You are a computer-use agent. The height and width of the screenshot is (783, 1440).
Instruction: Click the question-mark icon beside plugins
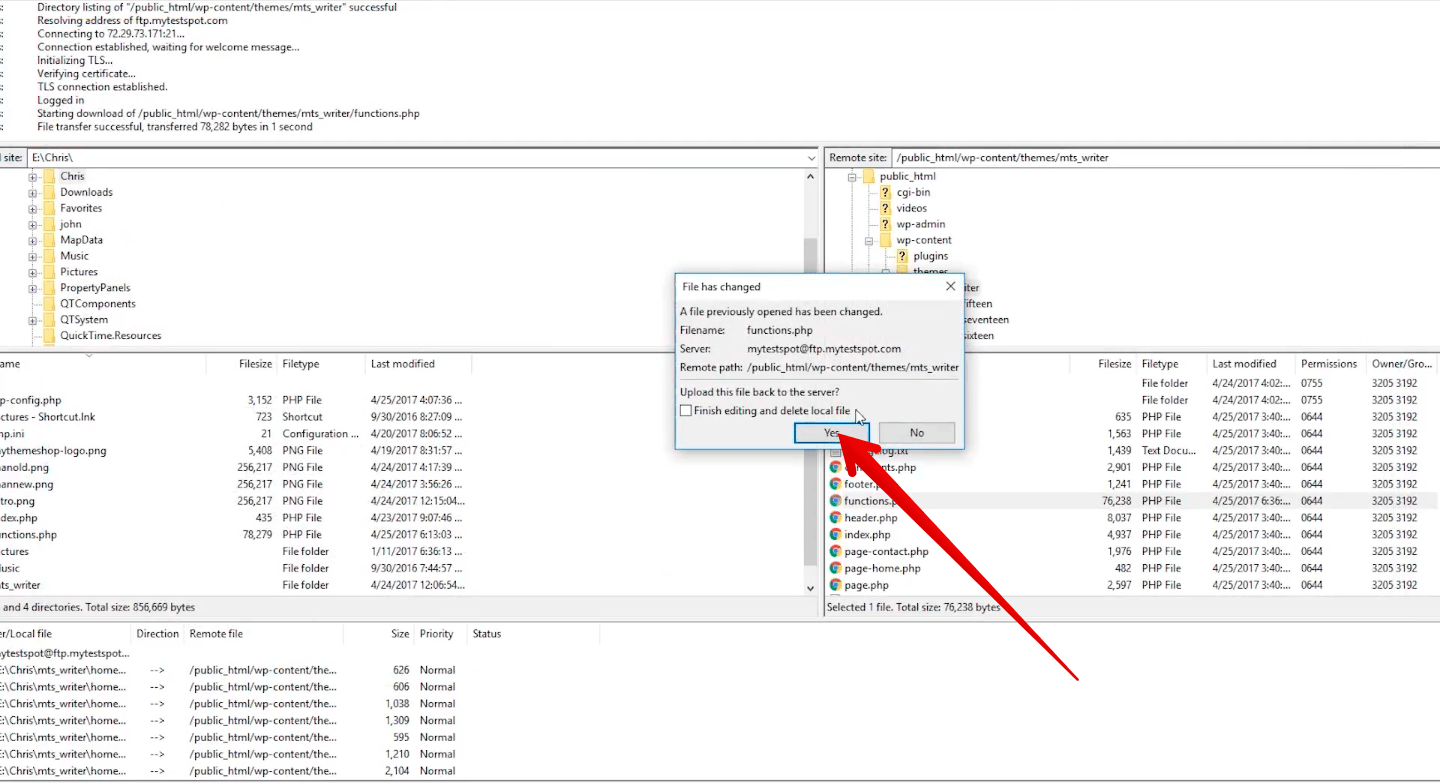click(902, 256)
